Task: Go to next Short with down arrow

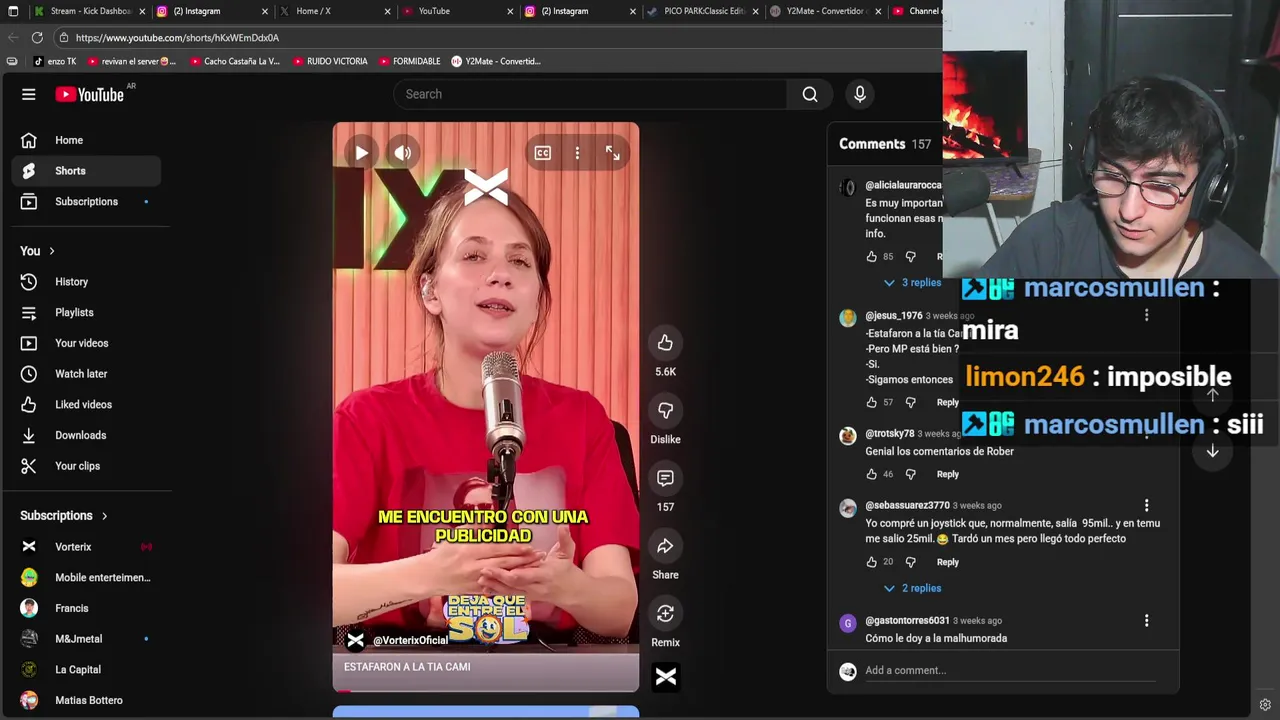Action: point(1212,451)
